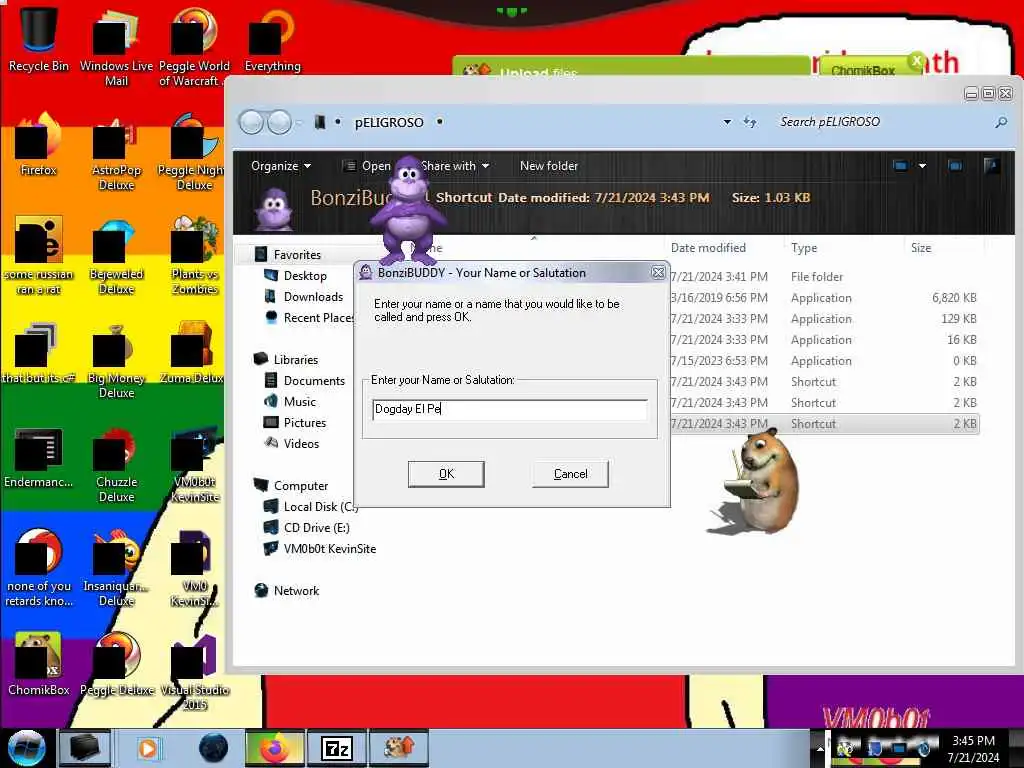Click the Date modified column header
This screenshot has height=768, width=1024.
pyautogui.click(x=708, y=248)
